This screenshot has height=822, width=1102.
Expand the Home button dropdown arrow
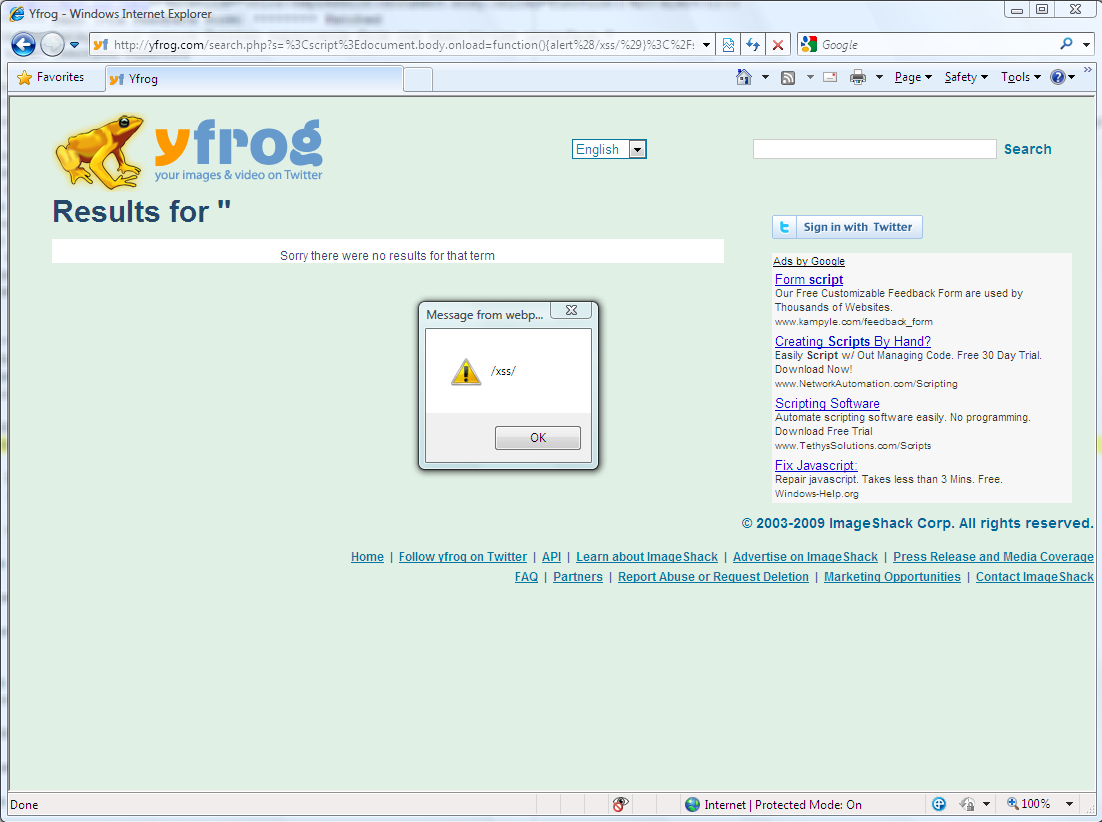click(765, 77)
